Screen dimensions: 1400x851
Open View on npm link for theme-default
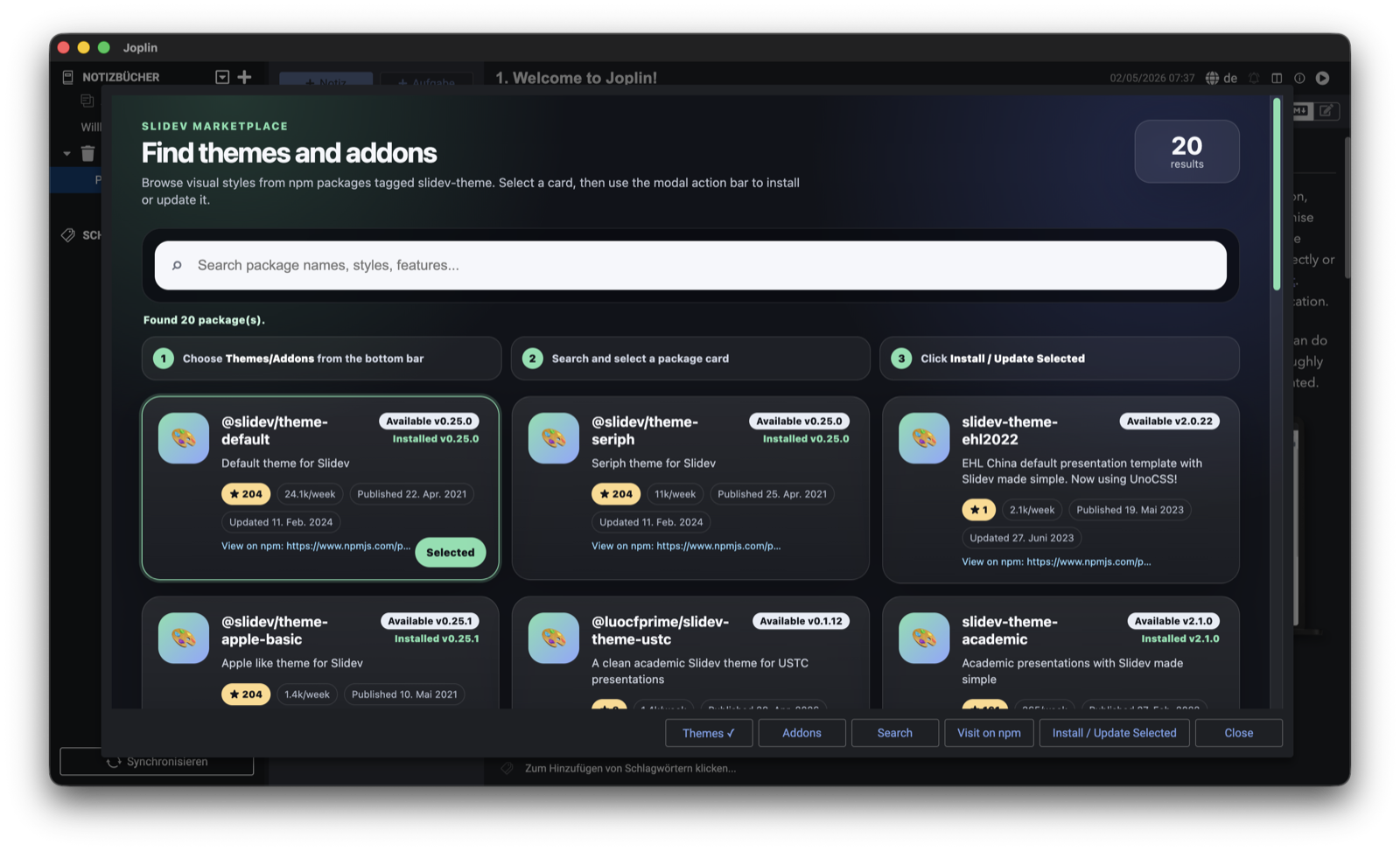point(316,546)
